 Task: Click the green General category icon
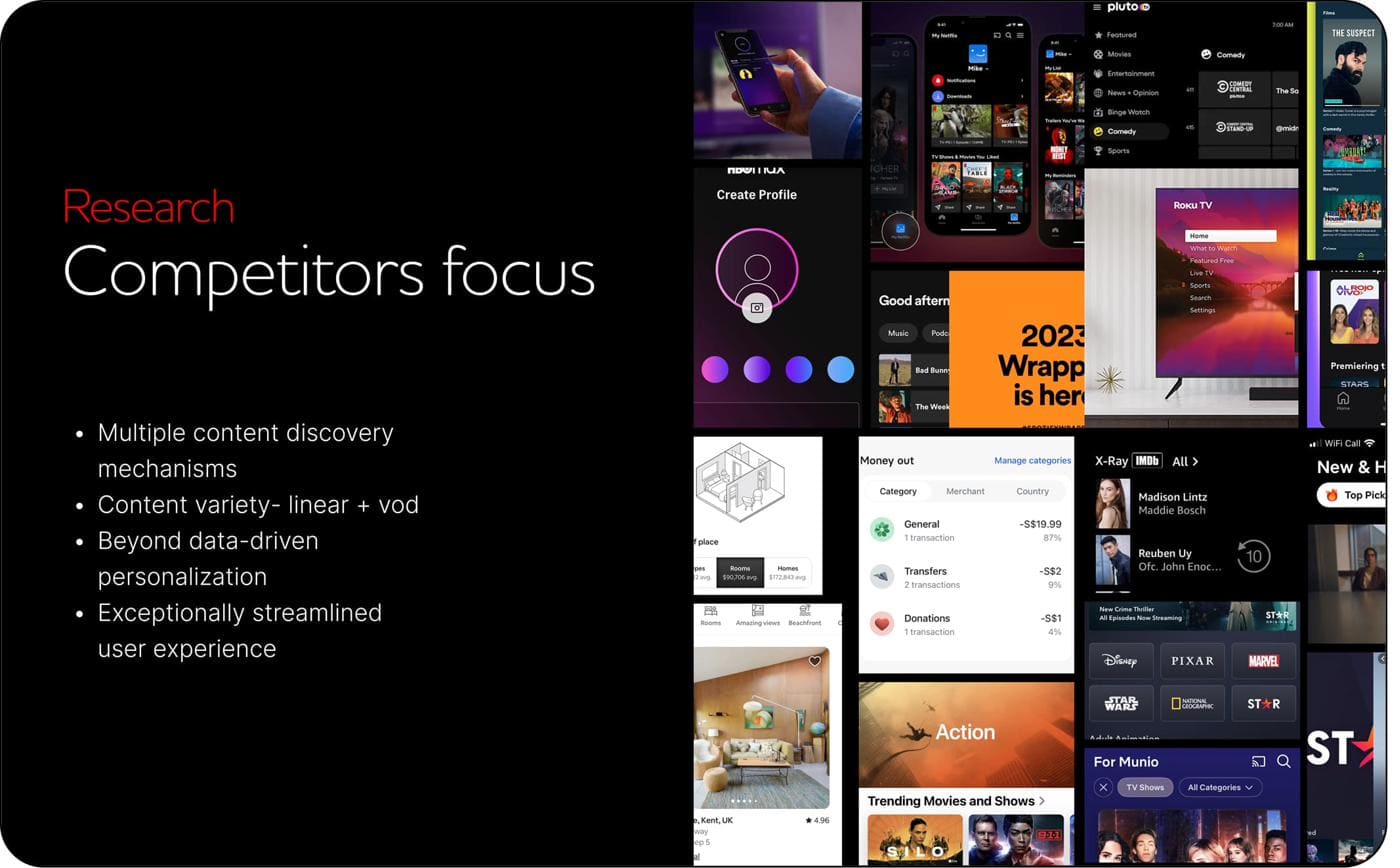(x=881, y=530)
